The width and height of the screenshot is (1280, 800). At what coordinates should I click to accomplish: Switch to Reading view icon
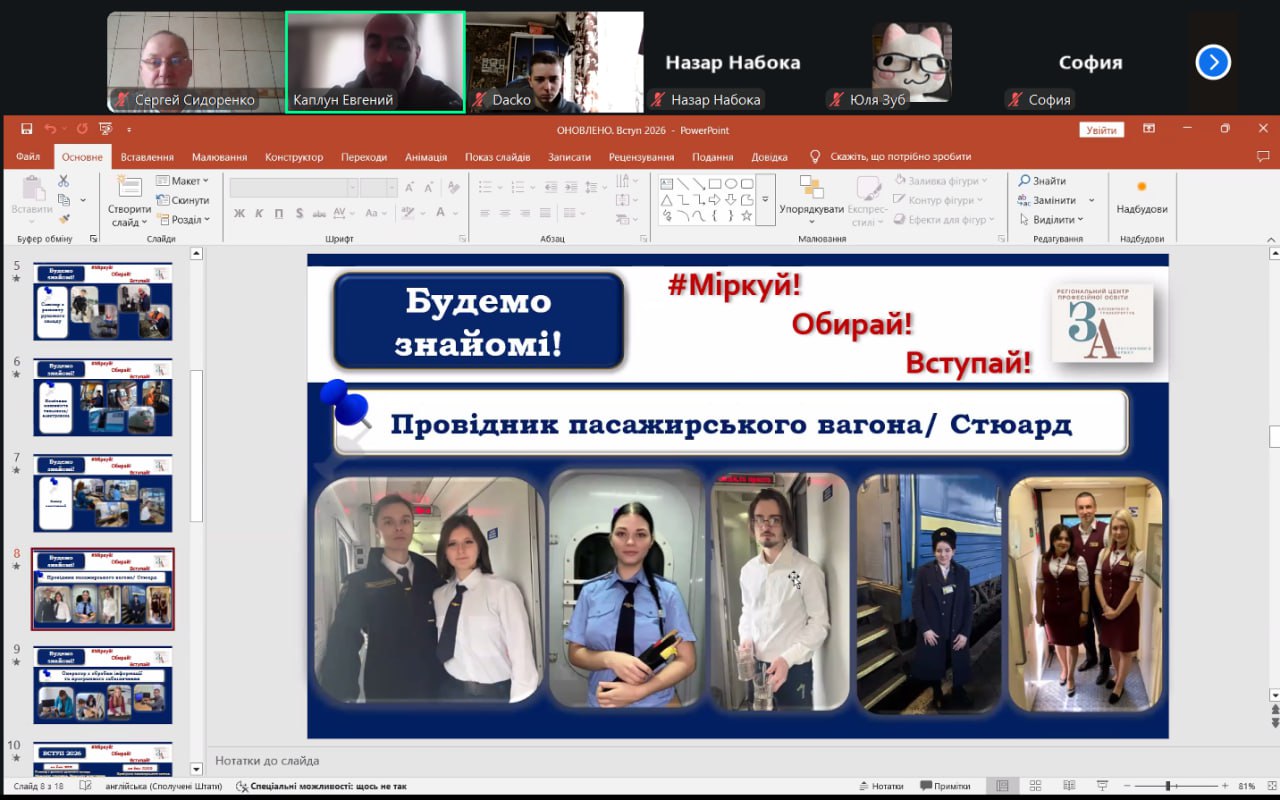[1068, 786]
